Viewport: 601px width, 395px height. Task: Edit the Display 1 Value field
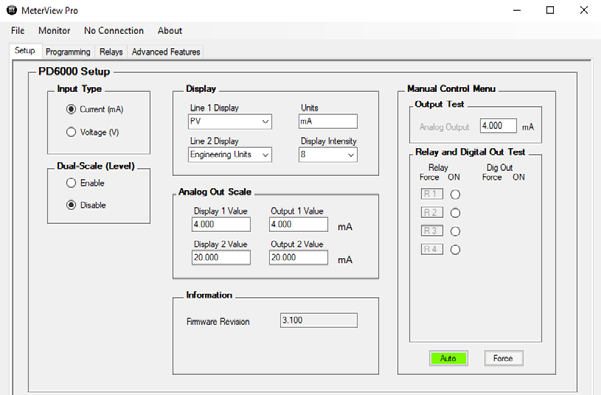(221, 225)
